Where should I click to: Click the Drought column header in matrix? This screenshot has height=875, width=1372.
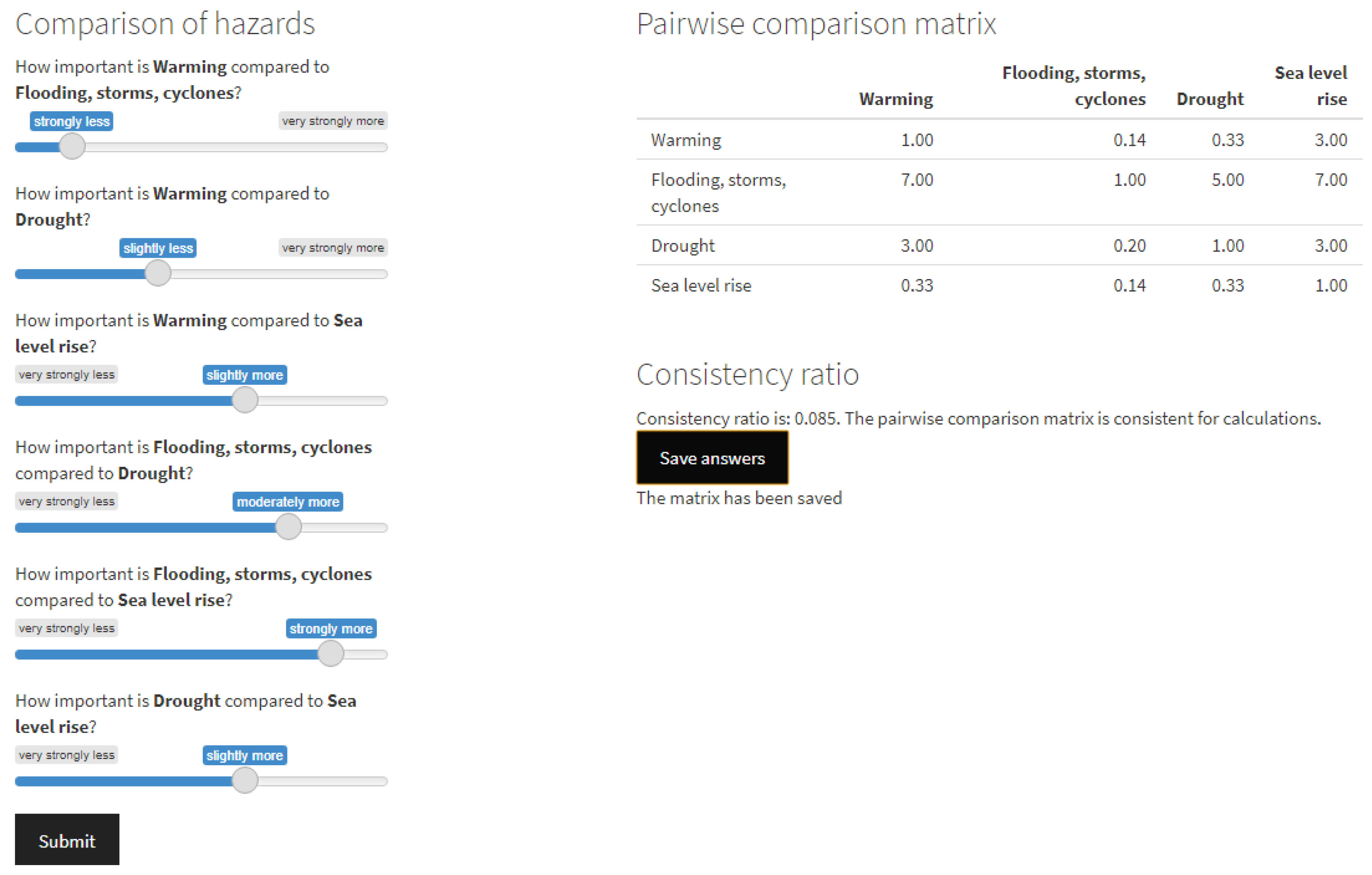point(1210,99)
